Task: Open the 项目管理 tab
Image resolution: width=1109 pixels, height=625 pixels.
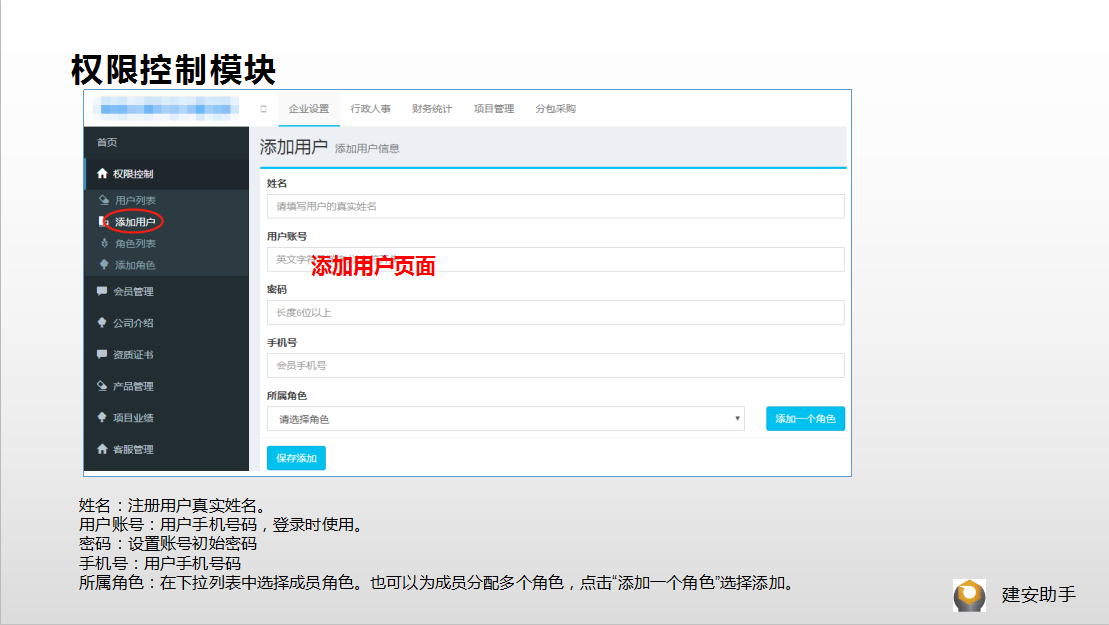Action: pyautogui.click(x=494, y=109)
